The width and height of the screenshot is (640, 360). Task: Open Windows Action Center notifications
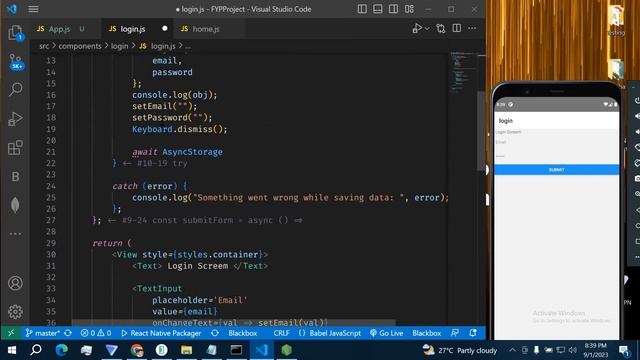(624, 350)
